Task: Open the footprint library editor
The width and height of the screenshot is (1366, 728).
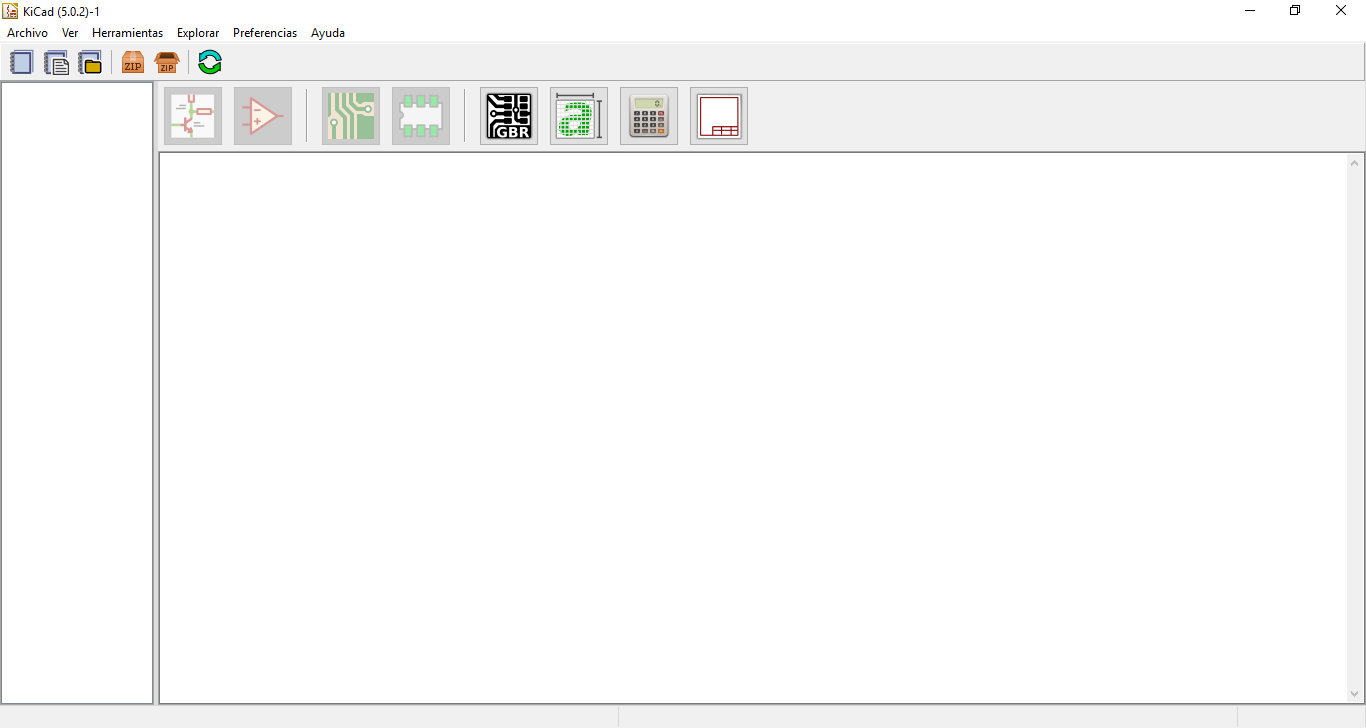Action: pos(421,116)
